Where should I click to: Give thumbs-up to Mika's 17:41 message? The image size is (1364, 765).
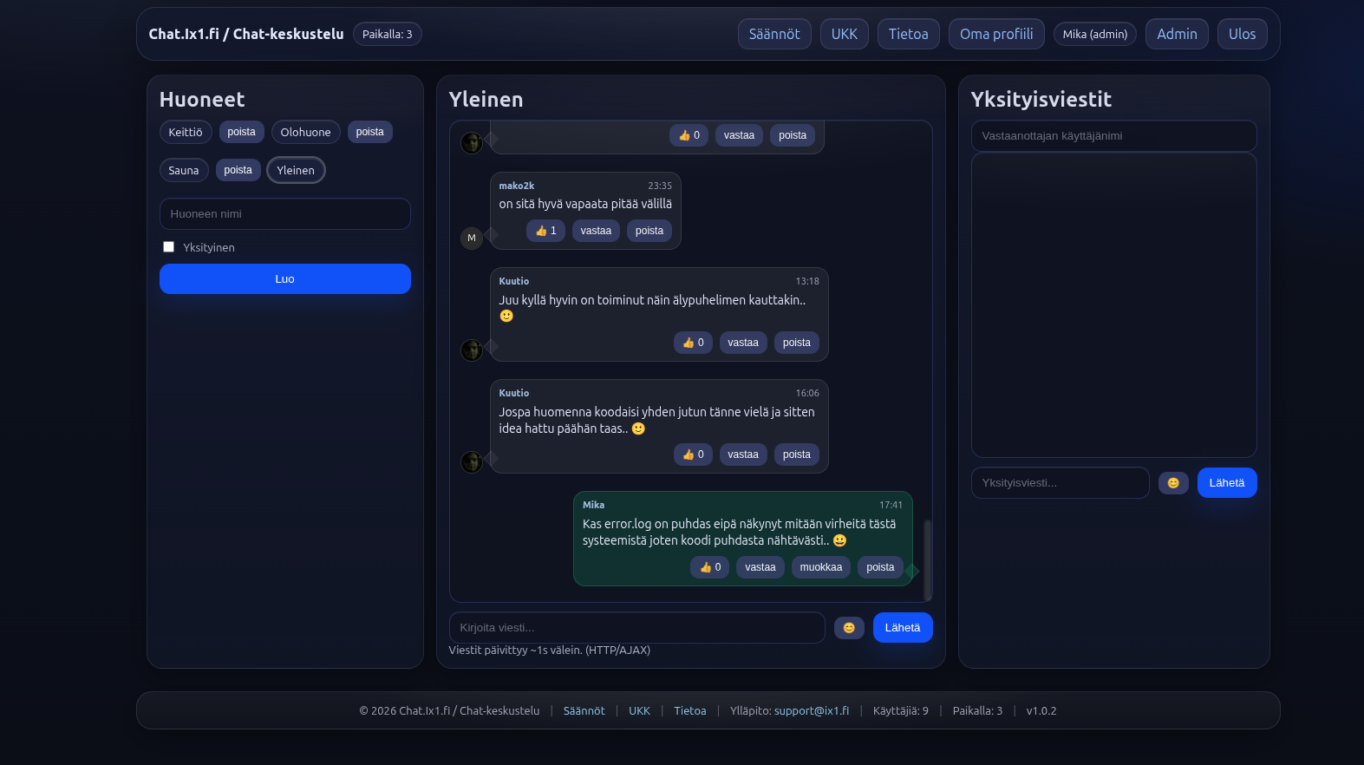(709, 567)
